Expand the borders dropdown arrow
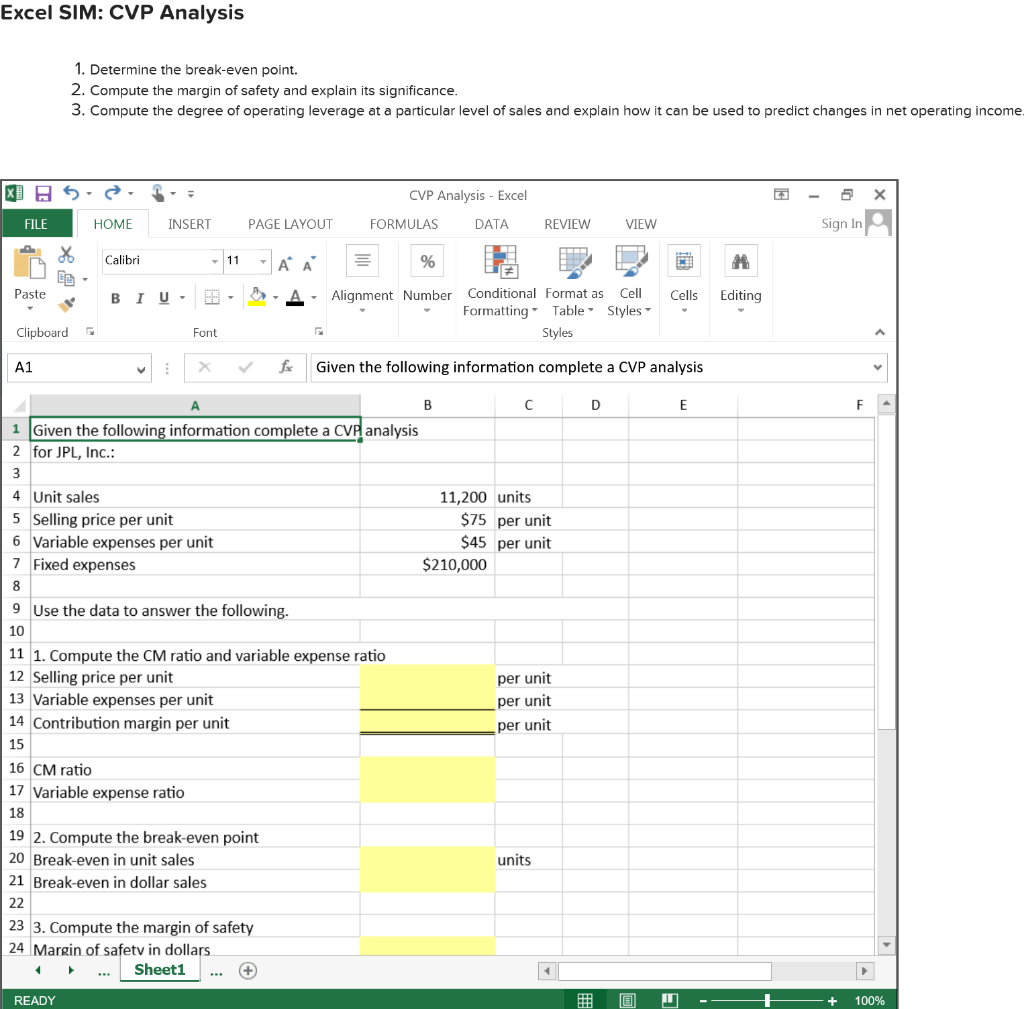The width and height of the screenshot is (1024, 1009). pos(231,298)
